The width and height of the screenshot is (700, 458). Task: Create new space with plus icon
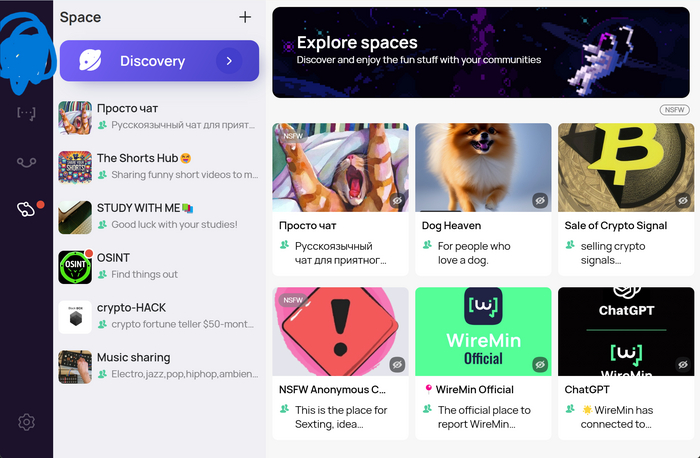point(245,17)
